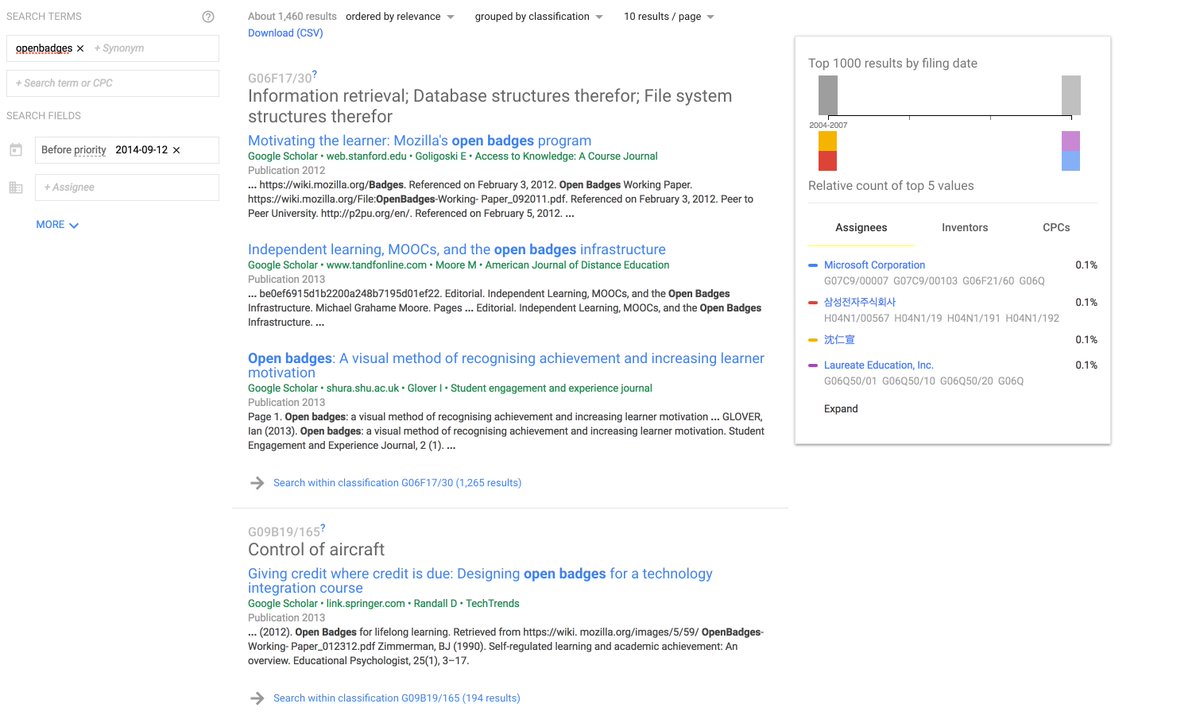Open the 'grouped by classification' dropdown
This screenshot has width=1200, height=723.
pyautogui.click(x=539, y=17)
